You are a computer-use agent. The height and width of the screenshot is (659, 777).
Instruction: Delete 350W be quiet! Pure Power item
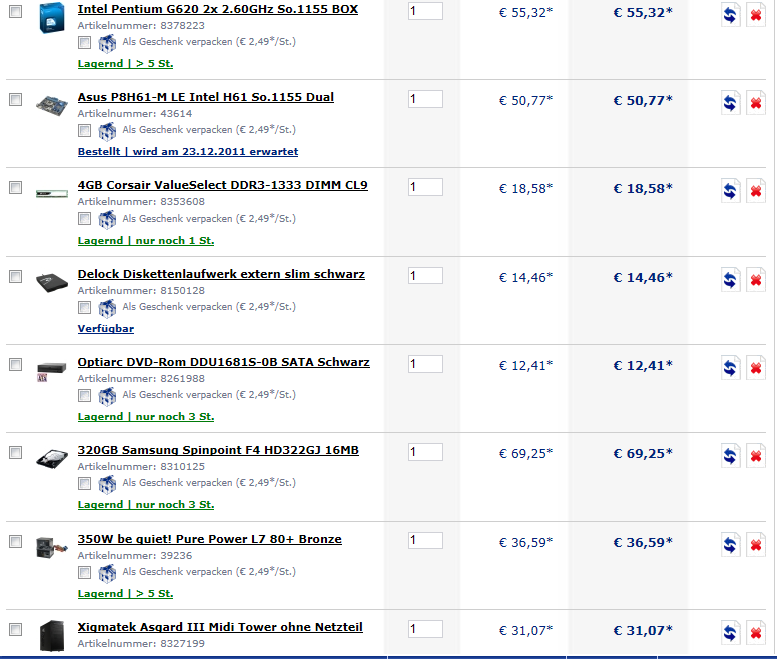(x=756, y=545)
